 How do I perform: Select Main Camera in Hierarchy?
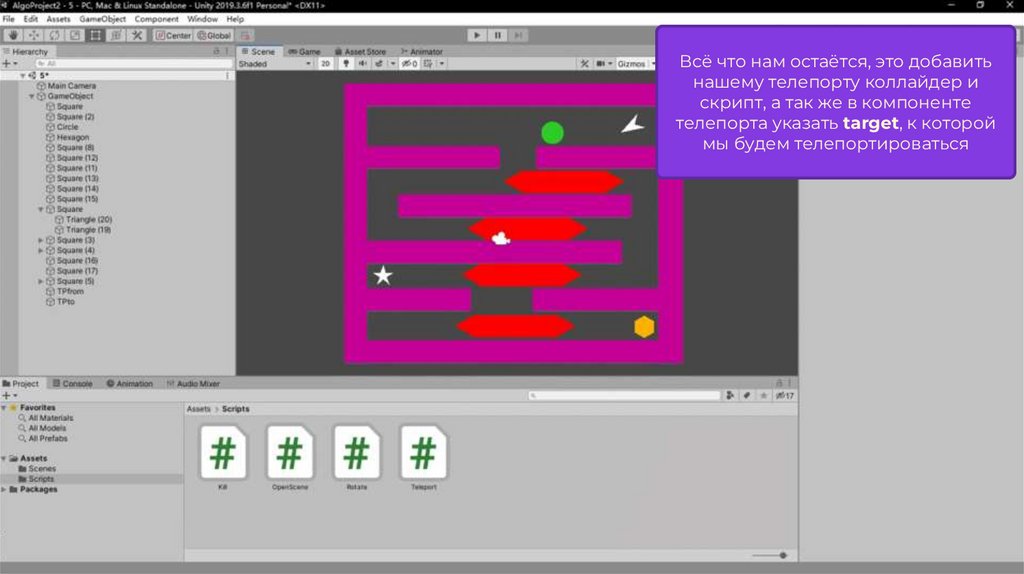(71, 86)
